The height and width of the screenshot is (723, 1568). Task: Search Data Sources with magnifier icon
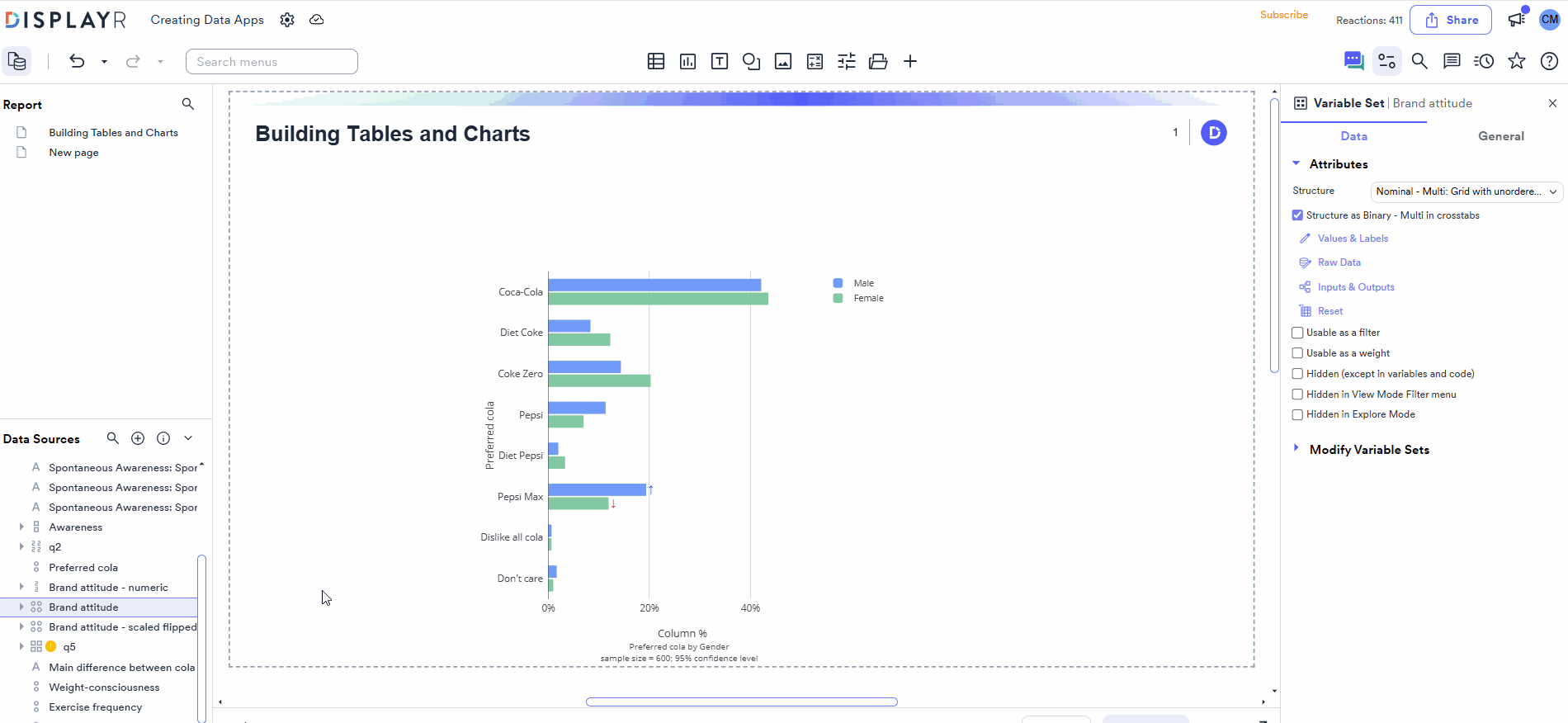pos(113,438)
